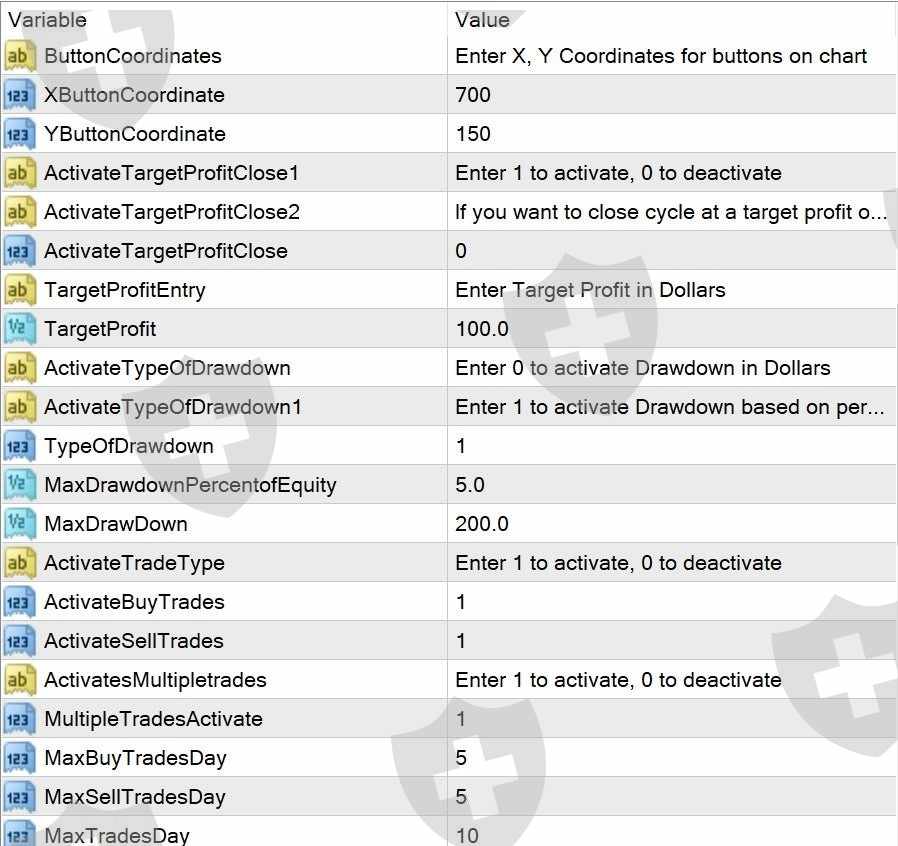Click the integer icon beside YButtonCoordinate
Screen dimensions: 898x846
click(19, 134)
